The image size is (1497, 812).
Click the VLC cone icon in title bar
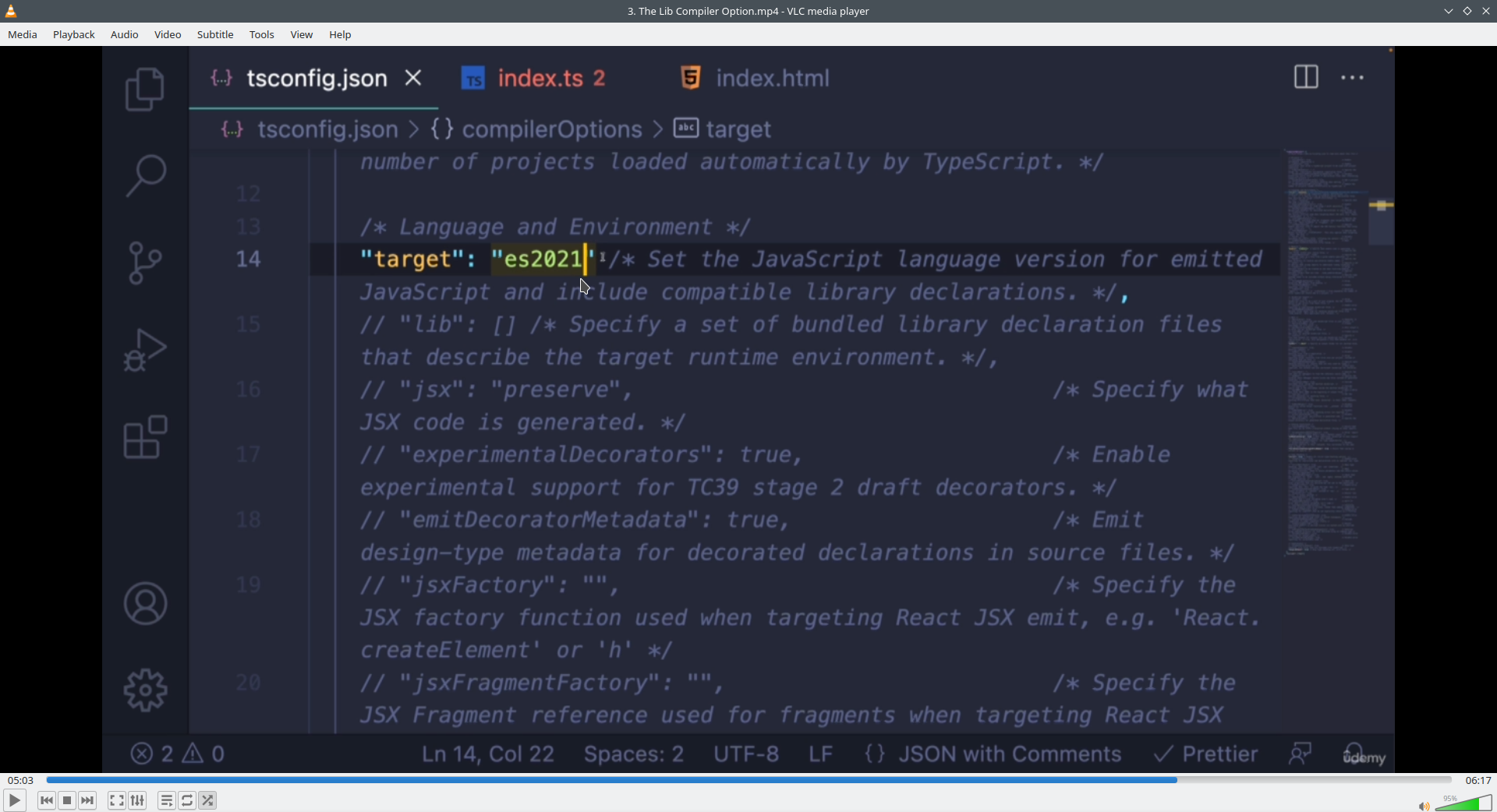pyautogui.click(x=11, y=11)
